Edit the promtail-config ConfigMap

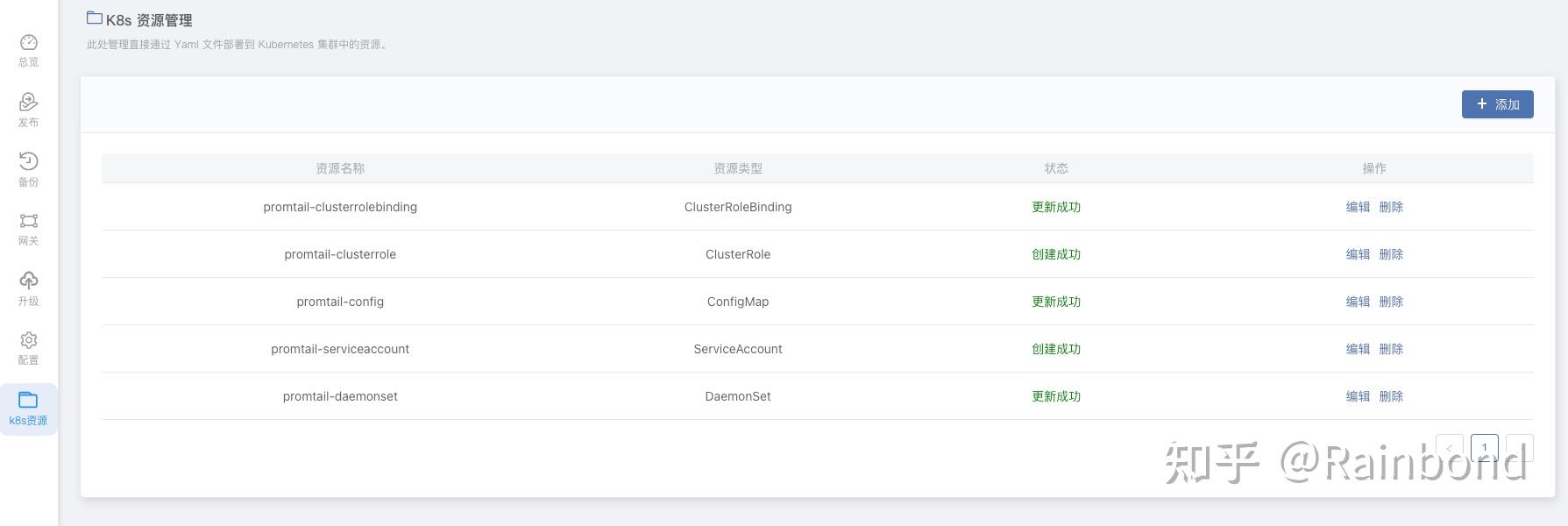1358,302
